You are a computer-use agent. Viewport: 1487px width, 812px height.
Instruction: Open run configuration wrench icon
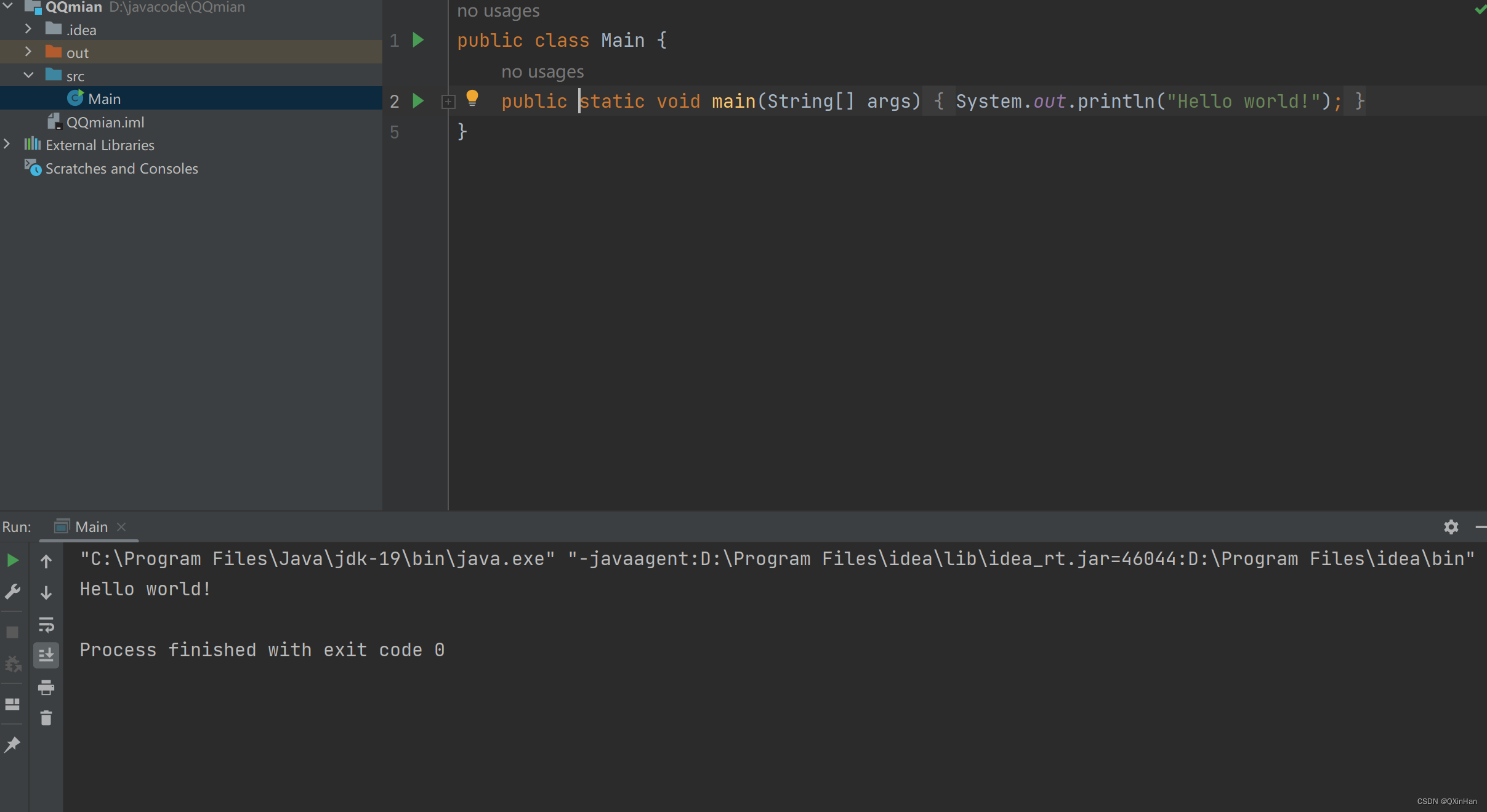pos(12,592)
